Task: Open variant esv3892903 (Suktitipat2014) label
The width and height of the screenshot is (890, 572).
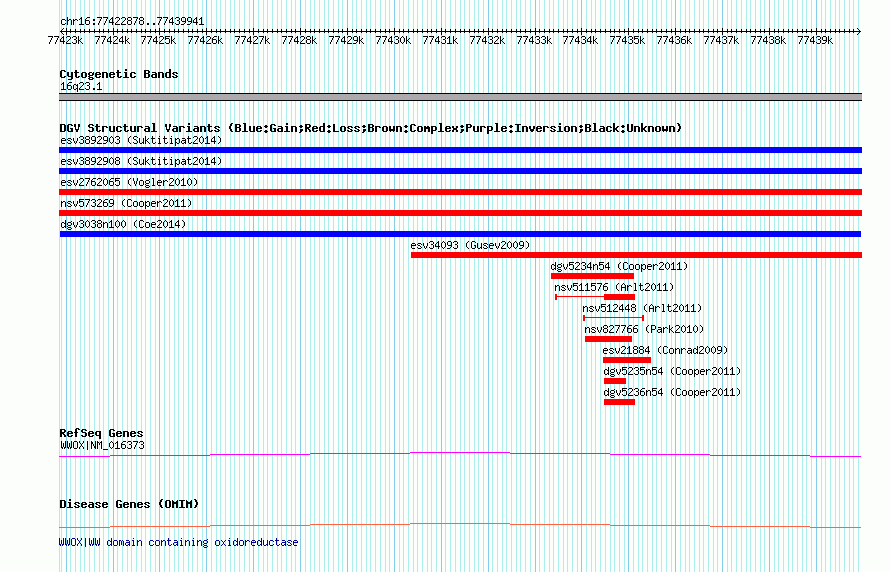Action: point(141,140)
